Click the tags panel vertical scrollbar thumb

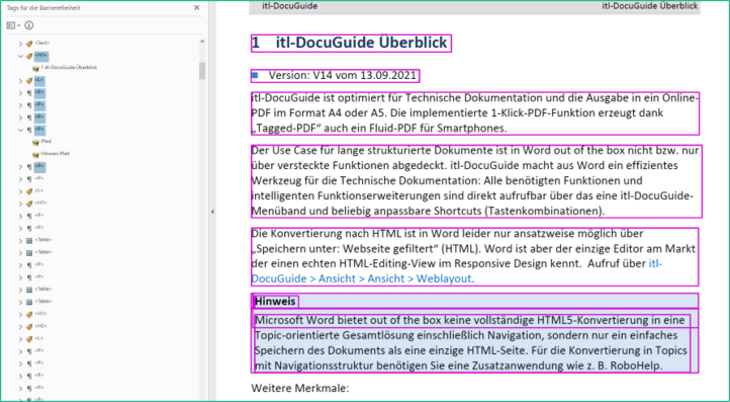tap(202, 71)
